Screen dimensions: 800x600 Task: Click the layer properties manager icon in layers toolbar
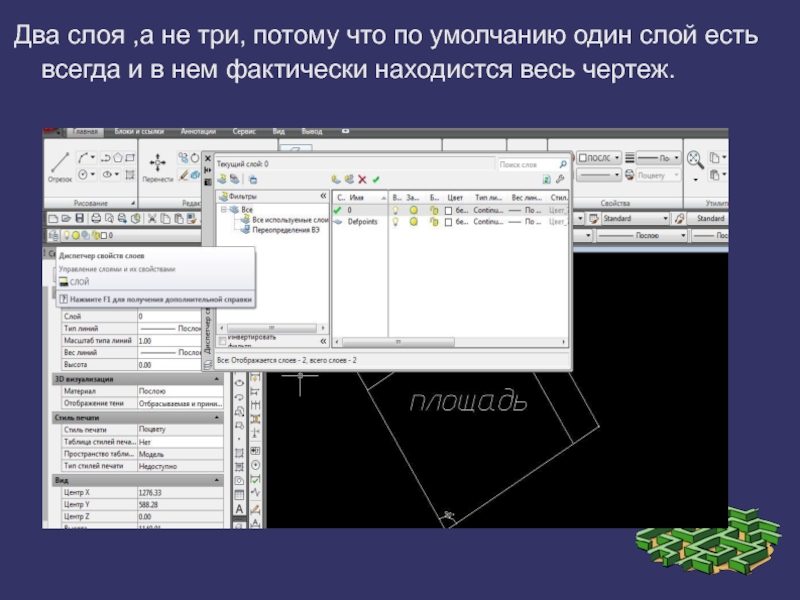[x=53, y=235]
